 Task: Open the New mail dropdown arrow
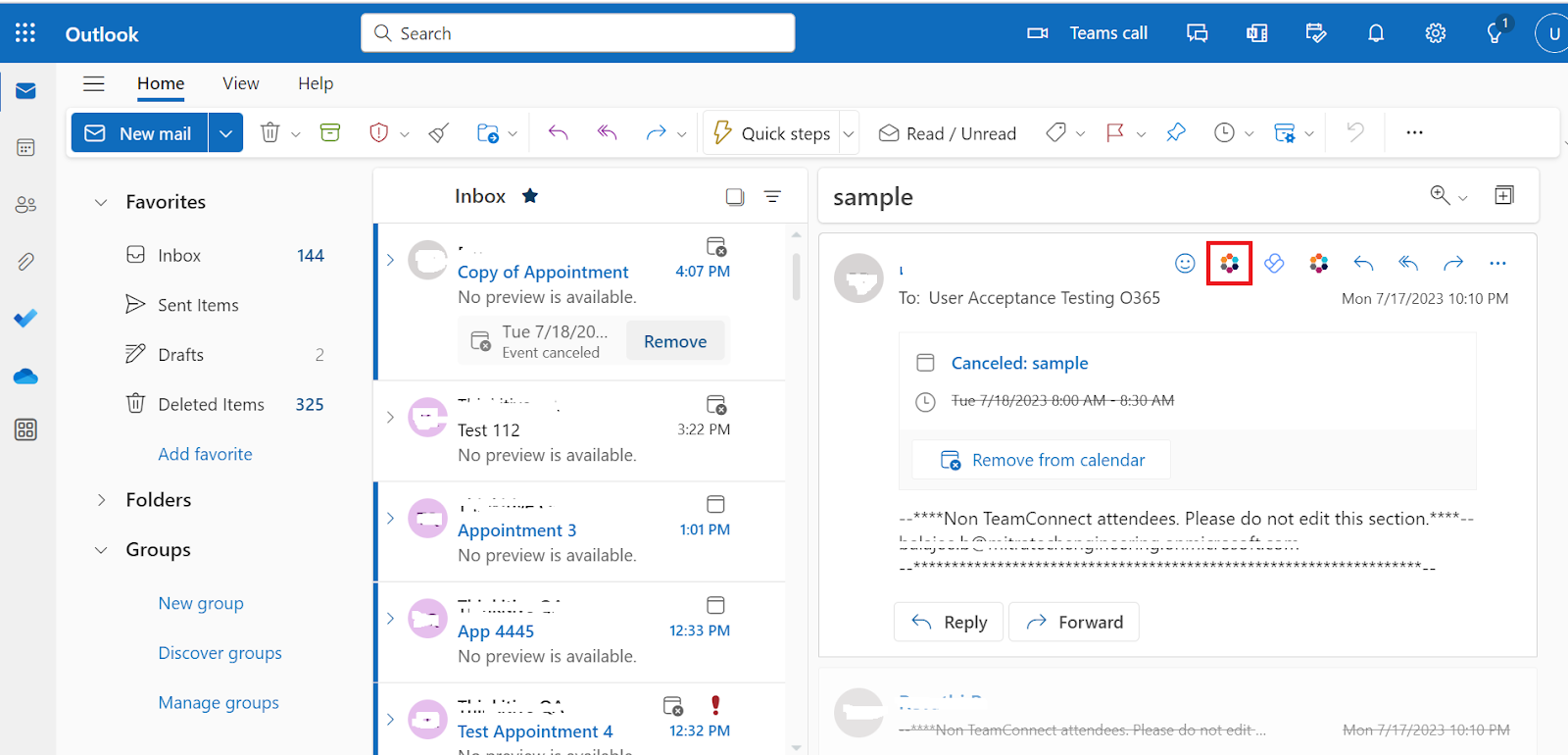click(x=225, y=132)
